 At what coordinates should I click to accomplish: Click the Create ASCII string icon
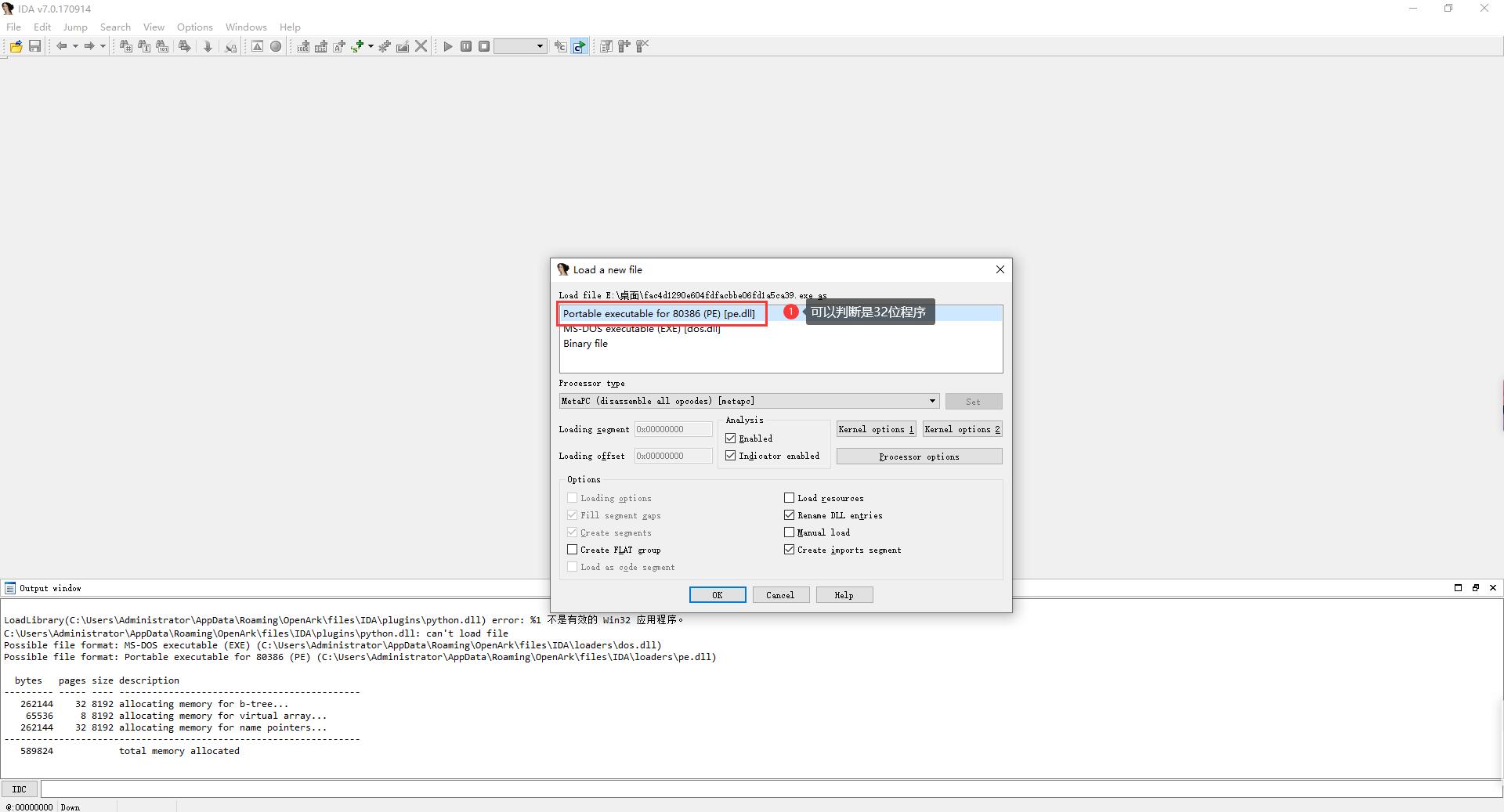[339, 46]
